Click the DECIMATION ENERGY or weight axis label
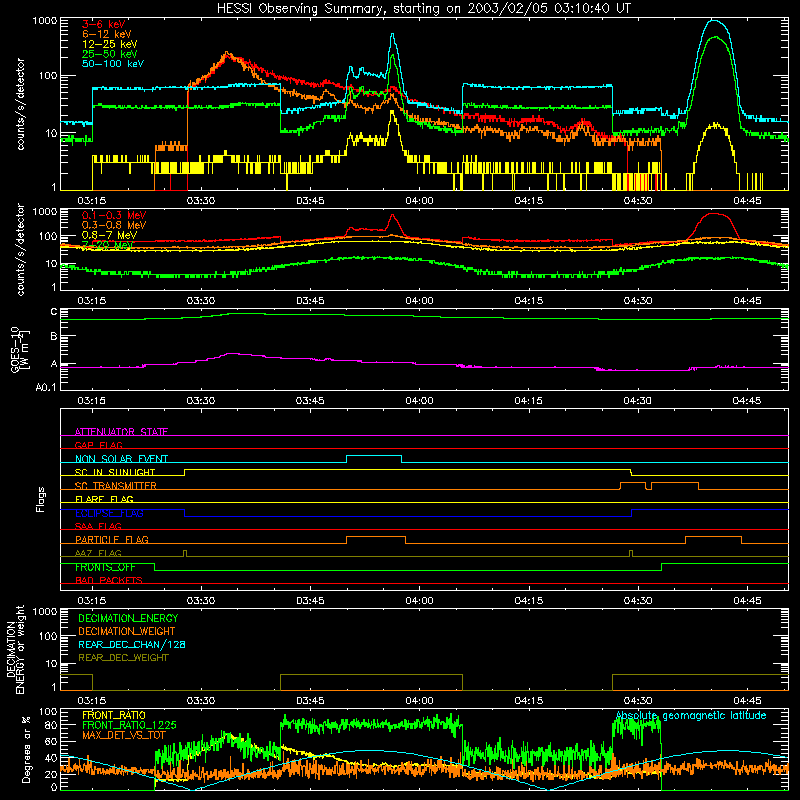The height and width of the screenshot is (800, 800). tap(15, 649)
